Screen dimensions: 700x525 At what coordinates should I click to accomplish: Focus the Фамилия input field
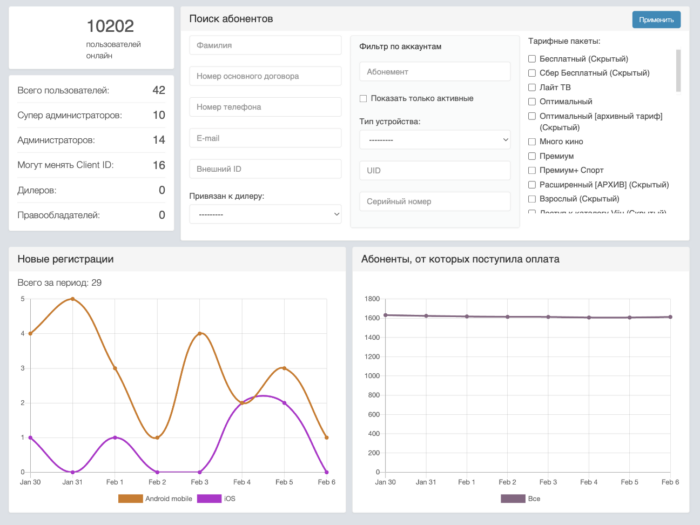(x=265, y=45)
